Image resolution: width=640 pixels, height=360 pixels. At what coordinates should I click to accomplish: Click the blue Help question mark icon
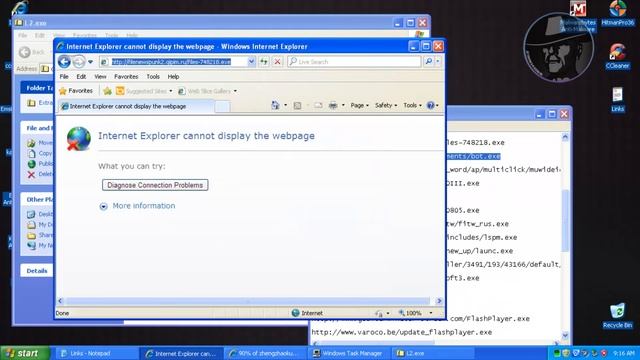(430, 105)
